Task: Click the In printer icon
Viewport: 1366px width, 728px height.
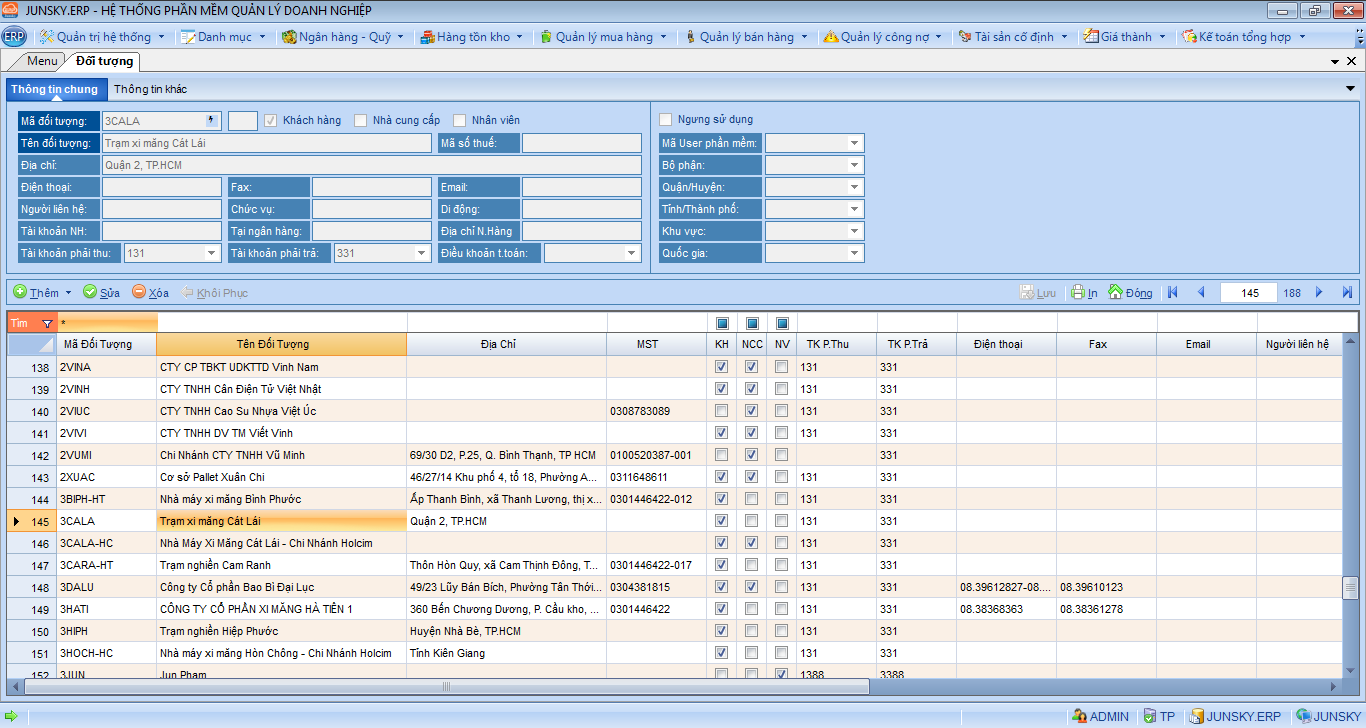Action: point(1078,293)
